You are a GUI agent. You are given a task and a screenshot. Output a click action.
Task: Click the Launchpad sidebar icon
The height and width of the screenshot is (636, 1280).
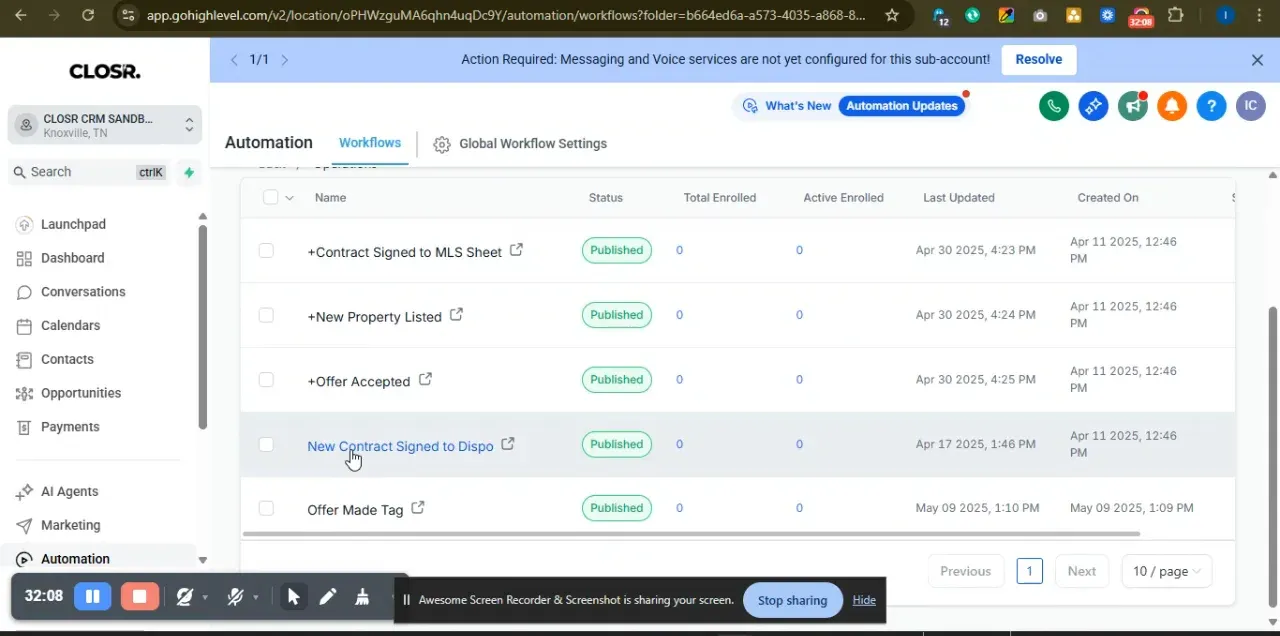(x=24, y=224)
